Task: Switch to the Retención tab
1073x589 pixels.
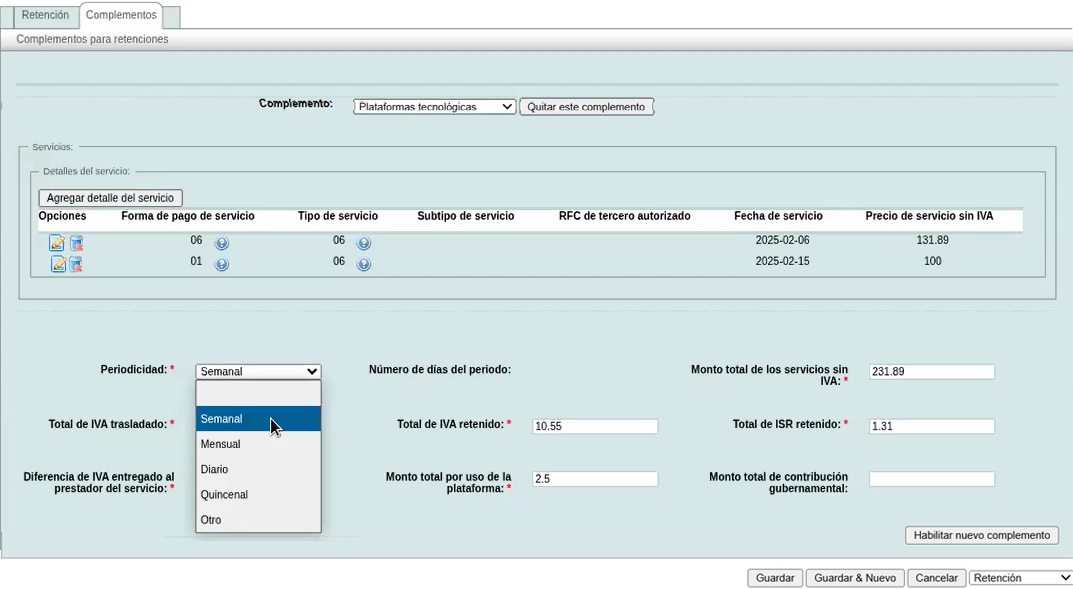Action: pos(45,16)
